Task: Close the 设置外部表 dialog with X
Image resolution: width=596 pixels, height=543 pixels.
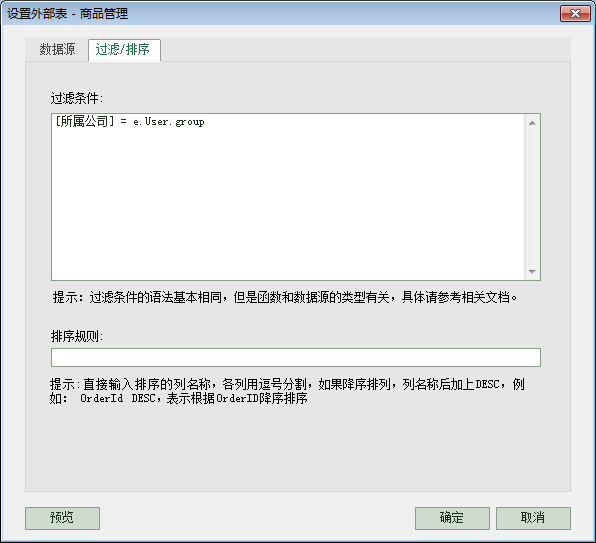Action: [575, 14]
